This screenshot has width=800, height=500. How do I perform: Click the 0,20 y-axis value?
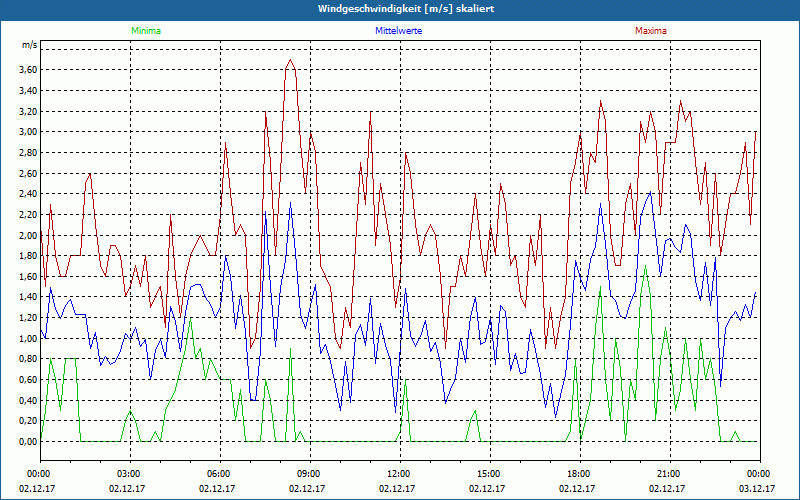point(28,421)
